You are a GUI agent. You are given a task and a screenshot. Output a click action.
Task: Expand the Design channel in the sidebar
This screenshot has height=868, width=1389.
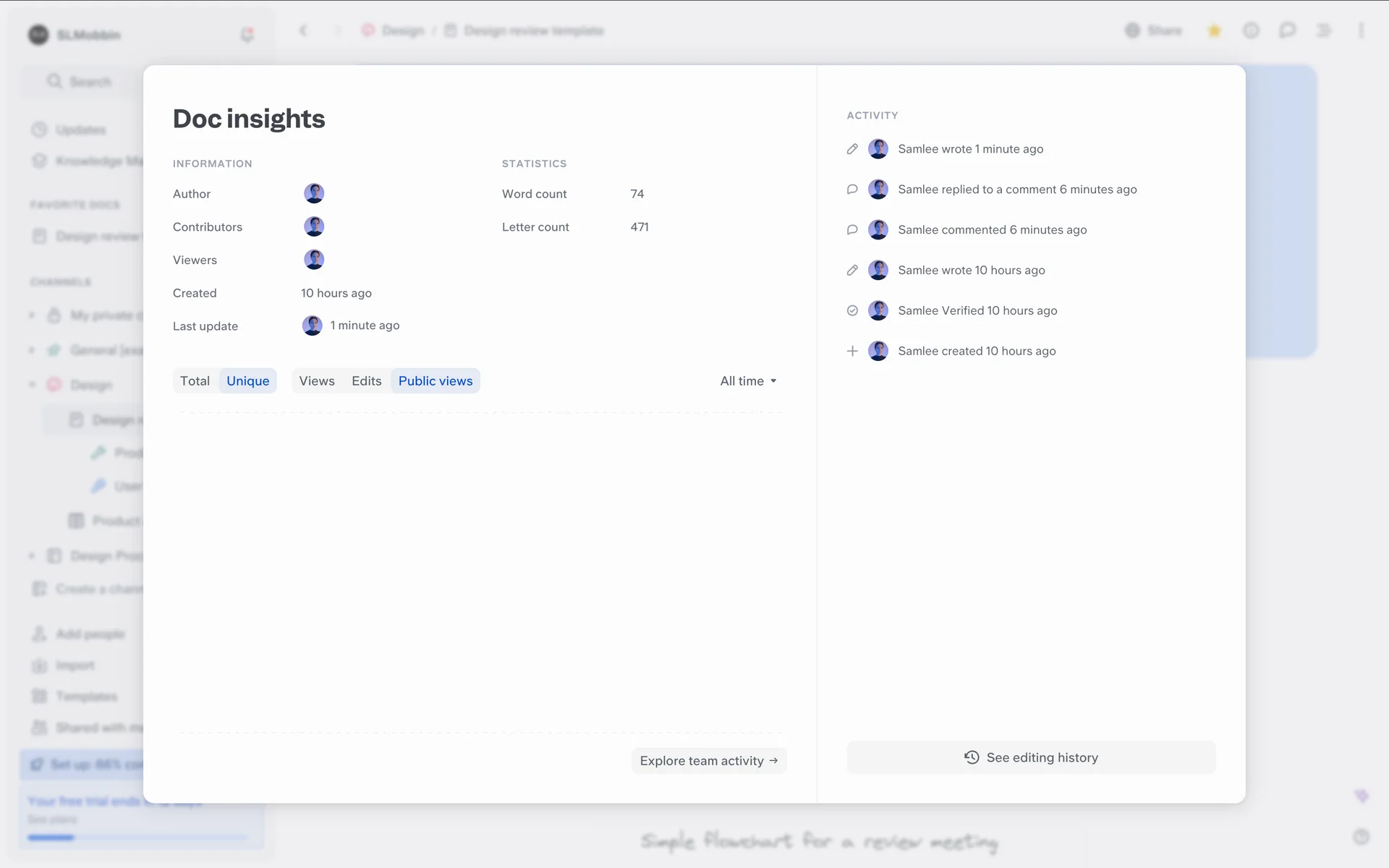pyautogui.click(x=32, y=385)
